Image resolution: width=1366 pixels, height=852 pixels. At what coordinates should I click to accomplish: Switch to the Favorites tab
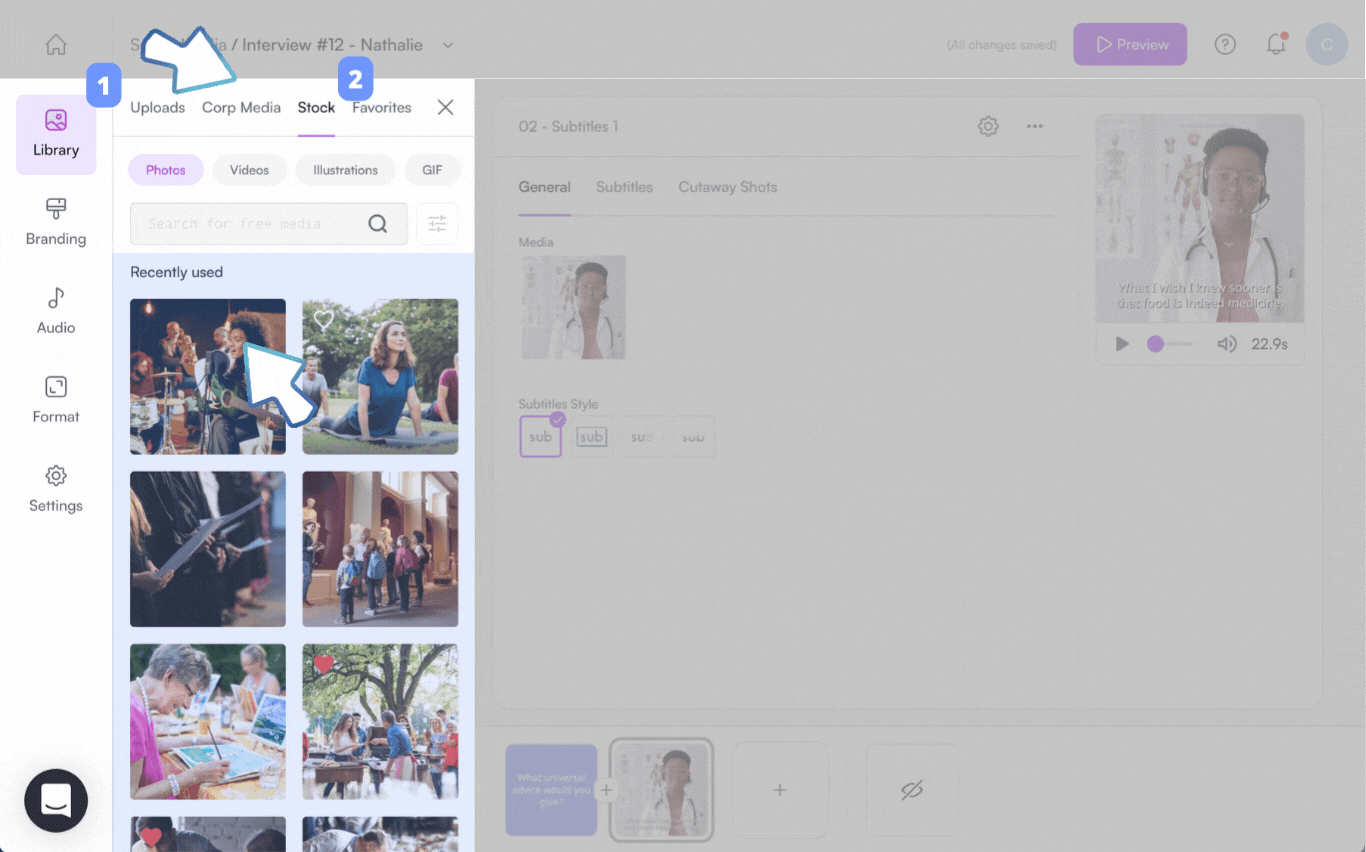(381, 107)
